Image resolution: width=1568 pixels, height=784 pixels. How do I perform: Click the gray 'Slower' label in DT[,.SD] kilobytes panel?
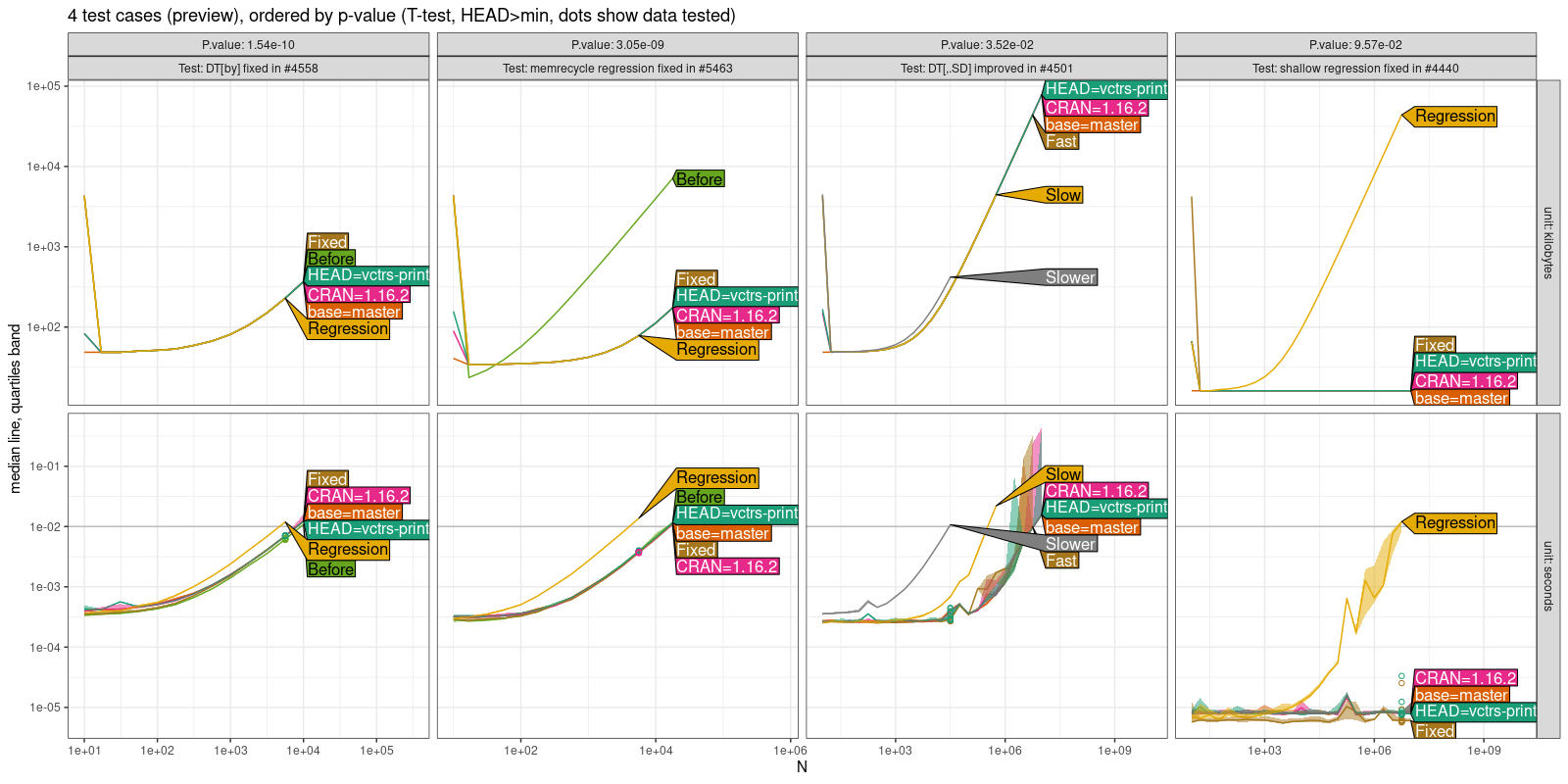(x=1070, y=277)
